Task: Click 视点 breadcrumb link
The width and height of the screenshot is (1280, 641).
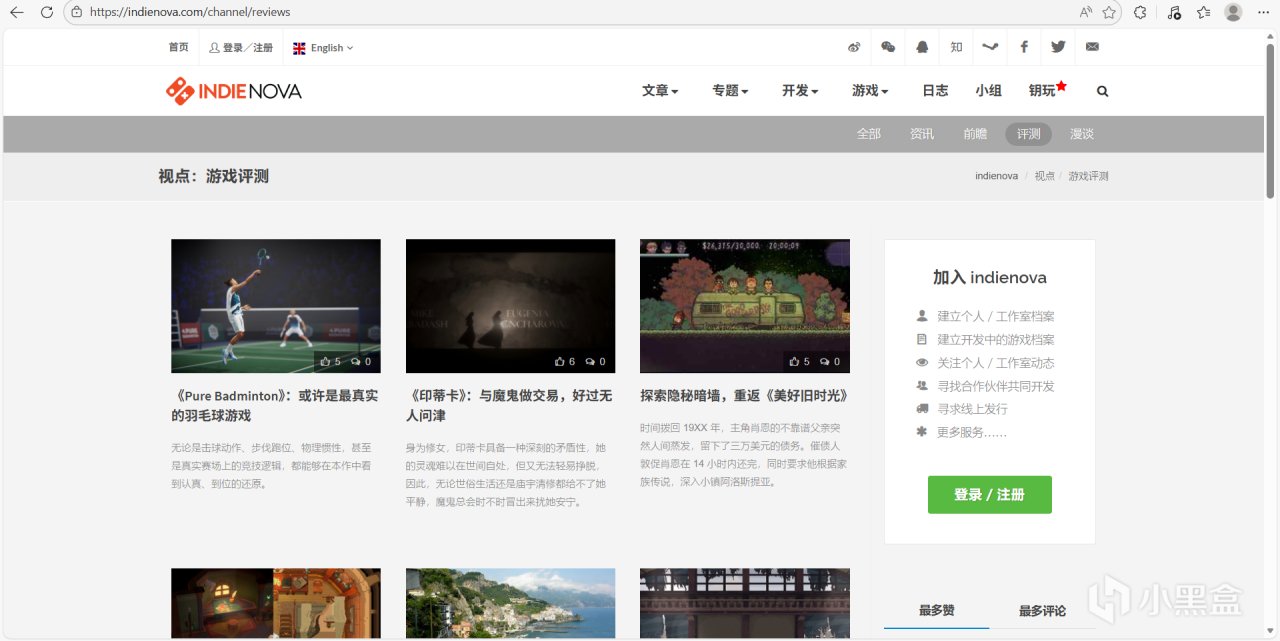Action: click(1045, 176)
